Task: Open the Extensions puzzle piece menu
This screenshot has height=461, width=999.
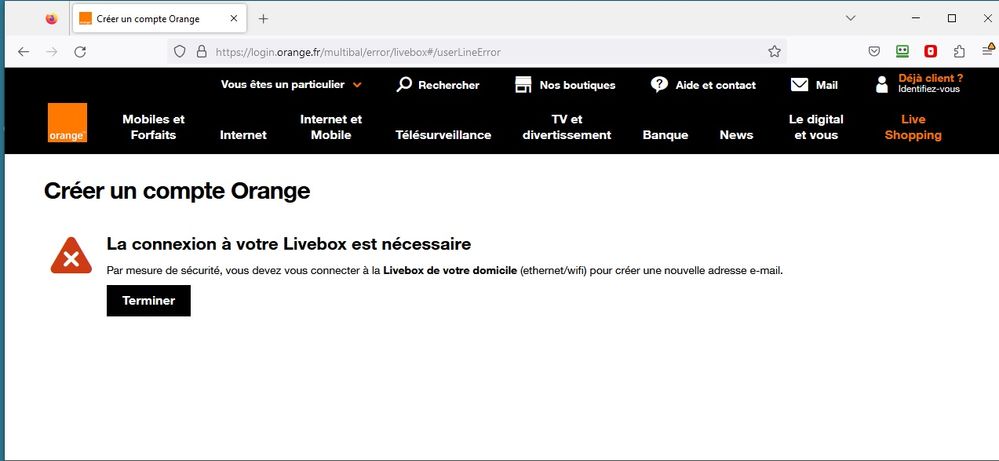Action: click(x=959, y=52)
